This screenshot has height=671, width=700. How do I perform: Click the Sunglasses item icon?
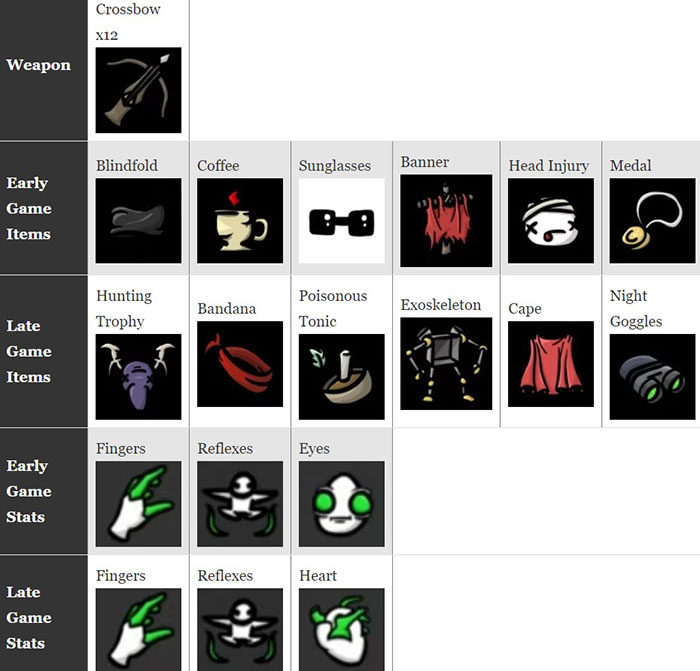(342, 221)
